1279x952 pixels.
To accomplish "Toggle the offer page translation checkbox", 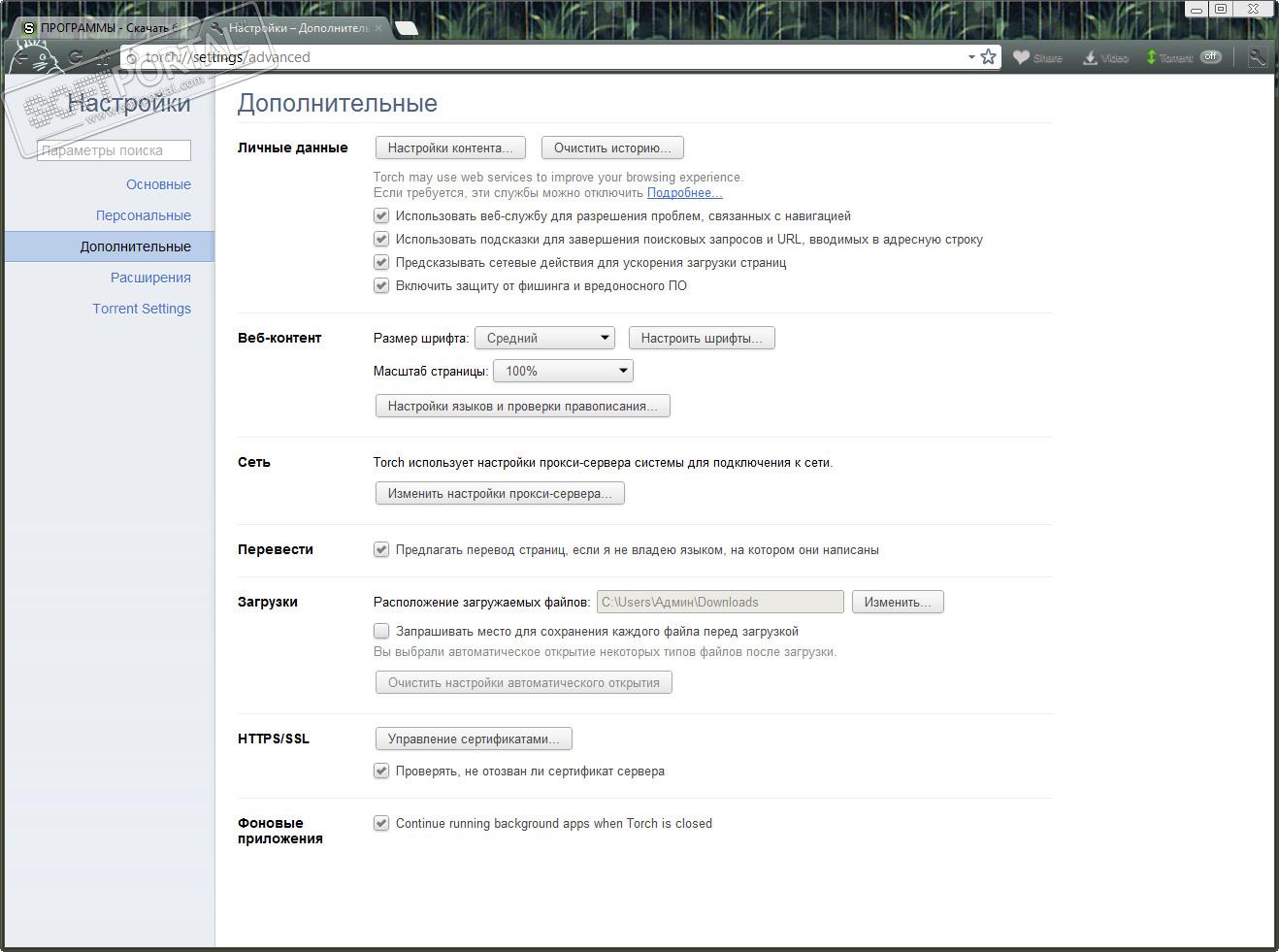I will tap(381, 549).
